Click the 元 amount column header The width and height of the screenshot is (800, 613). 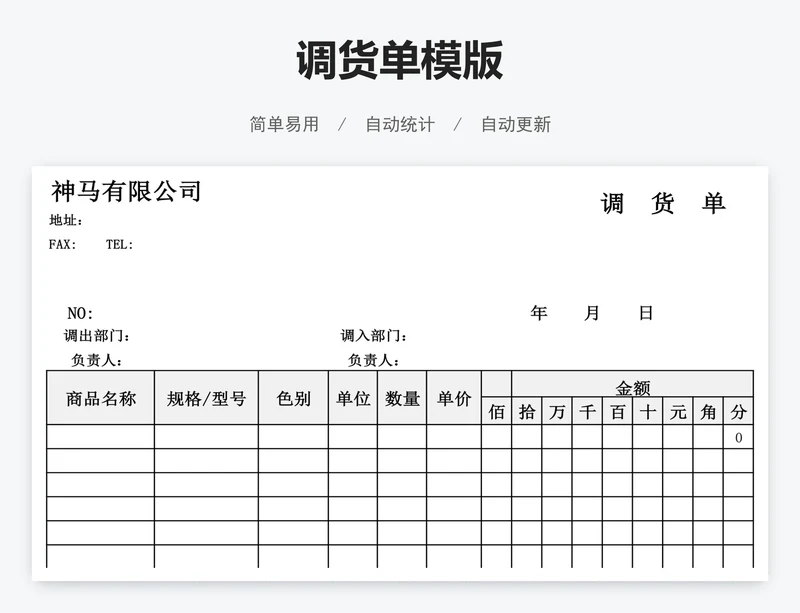click(678, 411)
